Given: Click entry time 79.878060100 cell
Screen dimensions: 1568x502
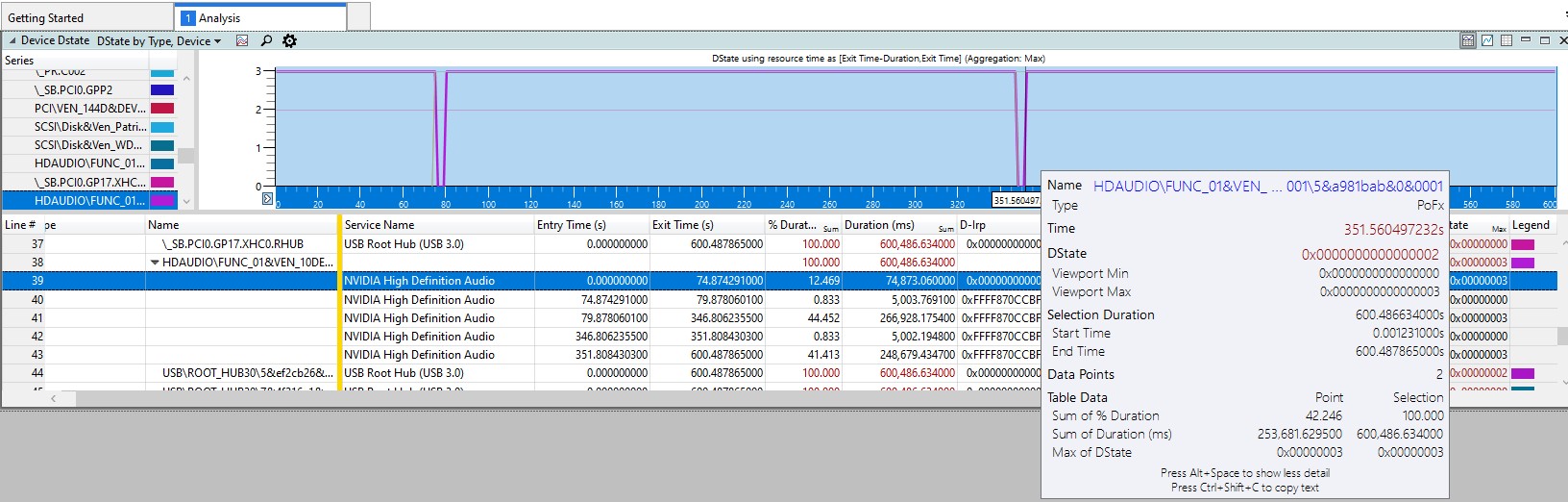Looking at the screenshot, I should pos(592,318).
